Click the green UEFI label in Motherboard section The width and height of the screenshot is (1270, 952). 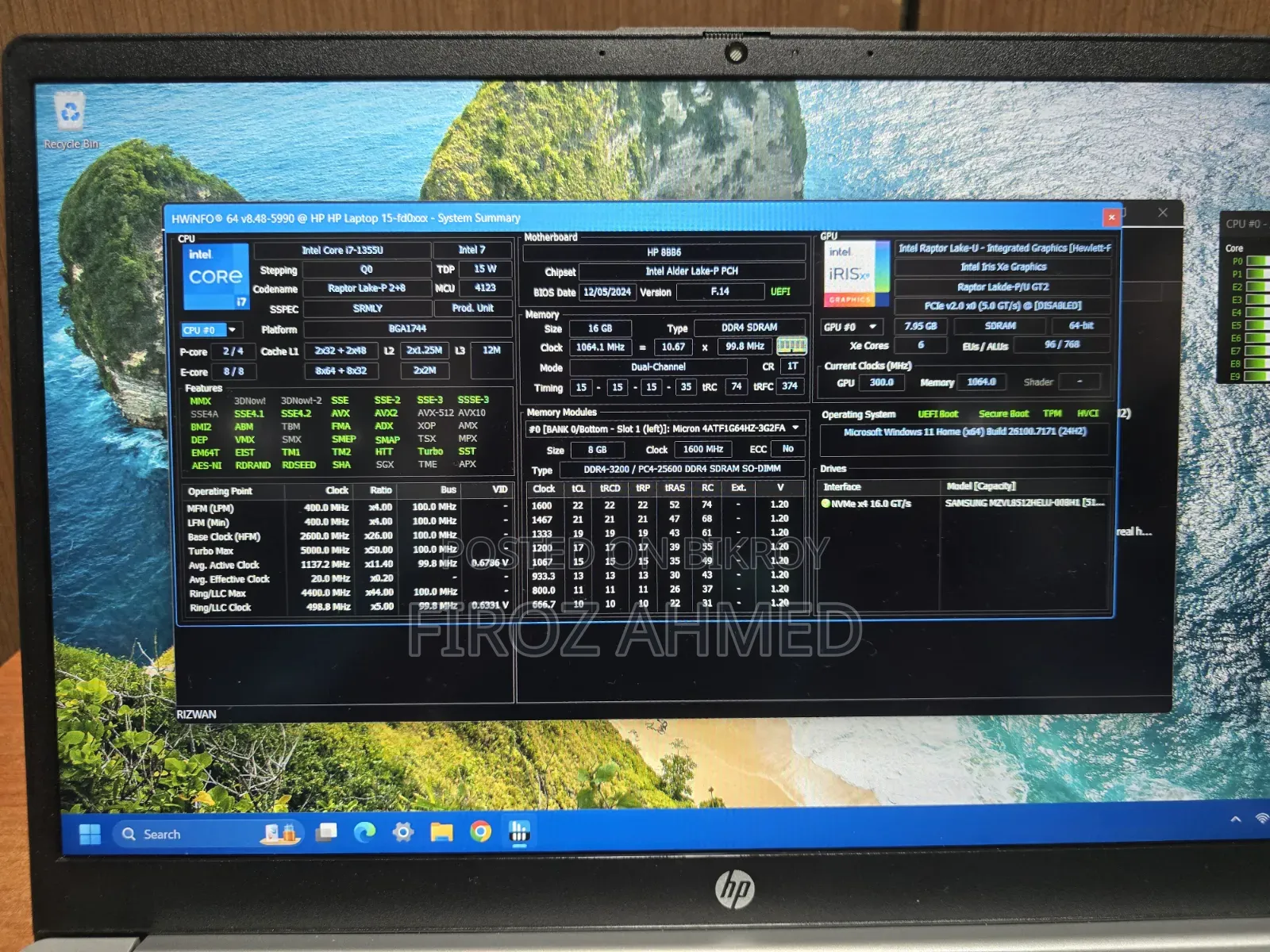[x=780, y=291]
